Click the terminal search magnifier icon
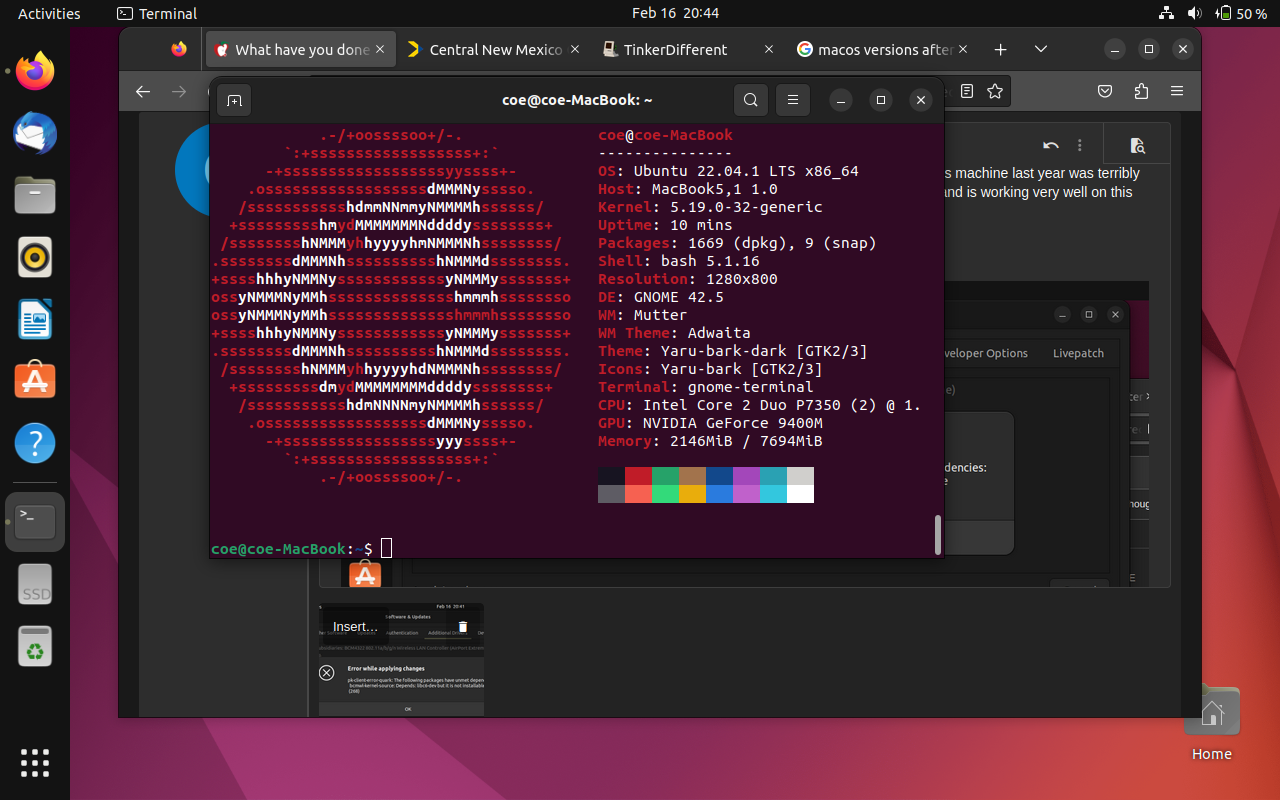This screenshot has width=1280, height=800. point(751,100)
